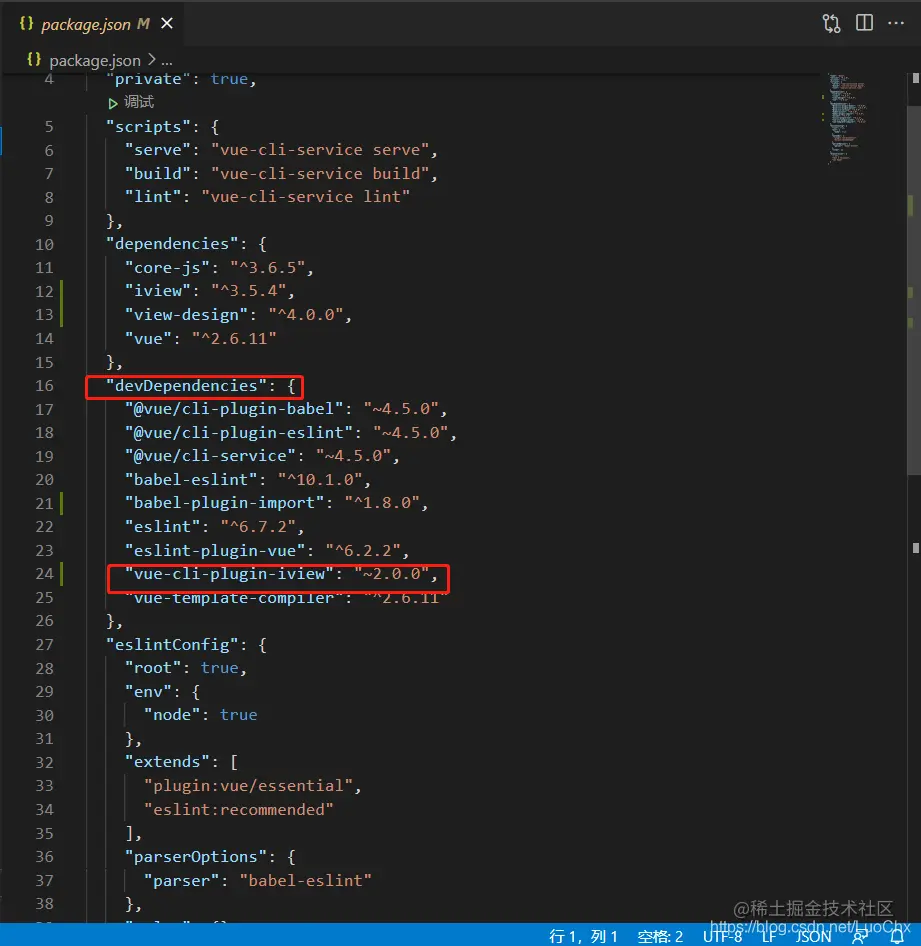Open cursor position 行 1, 列 1 in status bar
This screenshot has height=946, width=921.
tap(583, 936)
